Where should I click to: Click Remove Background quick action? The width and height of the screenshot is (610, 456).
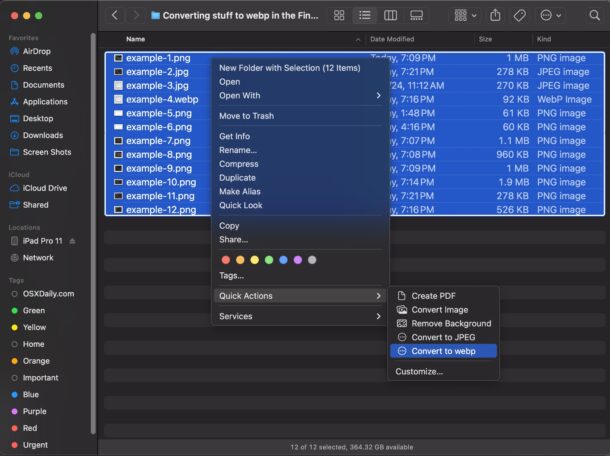click(451, 324)
